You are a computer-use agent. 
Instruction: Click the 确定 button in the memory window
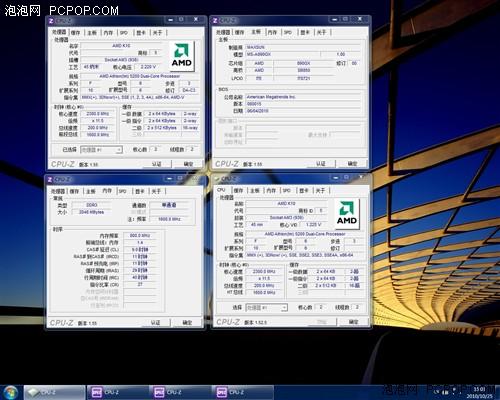coord(187,322)
